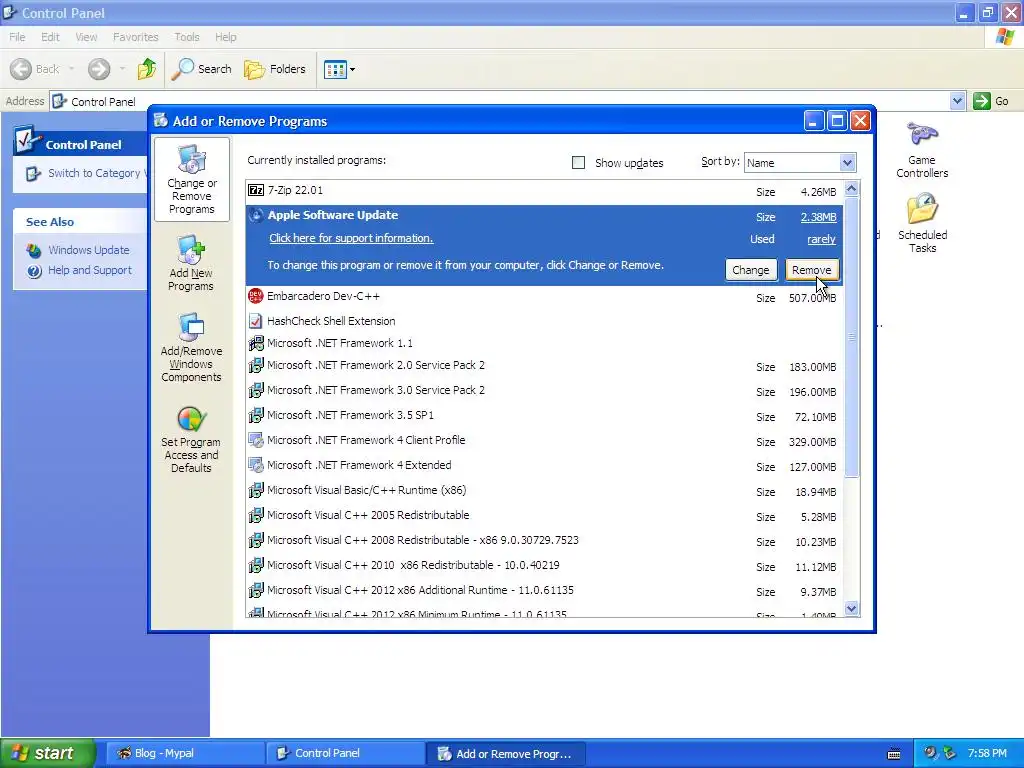Open the File menu

coord(17,37)
